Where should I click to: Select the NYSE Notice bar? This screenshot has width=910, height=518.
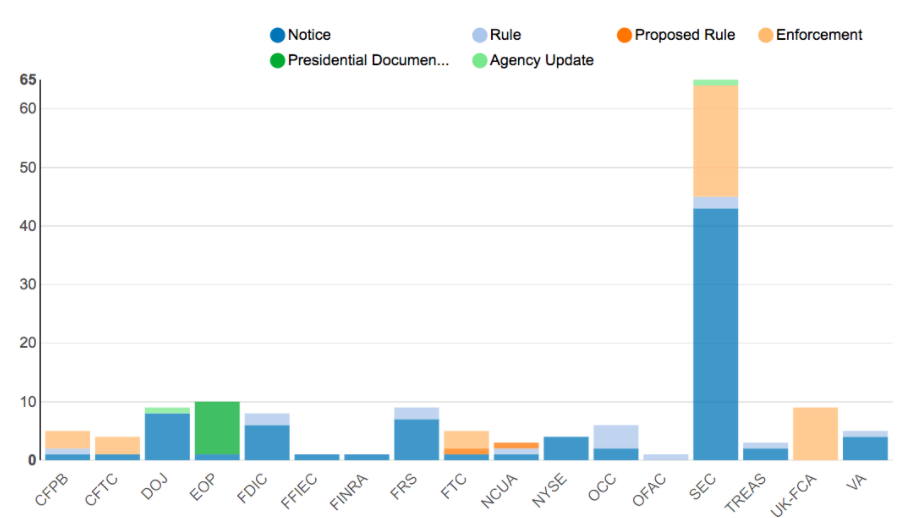coord(566,448)
